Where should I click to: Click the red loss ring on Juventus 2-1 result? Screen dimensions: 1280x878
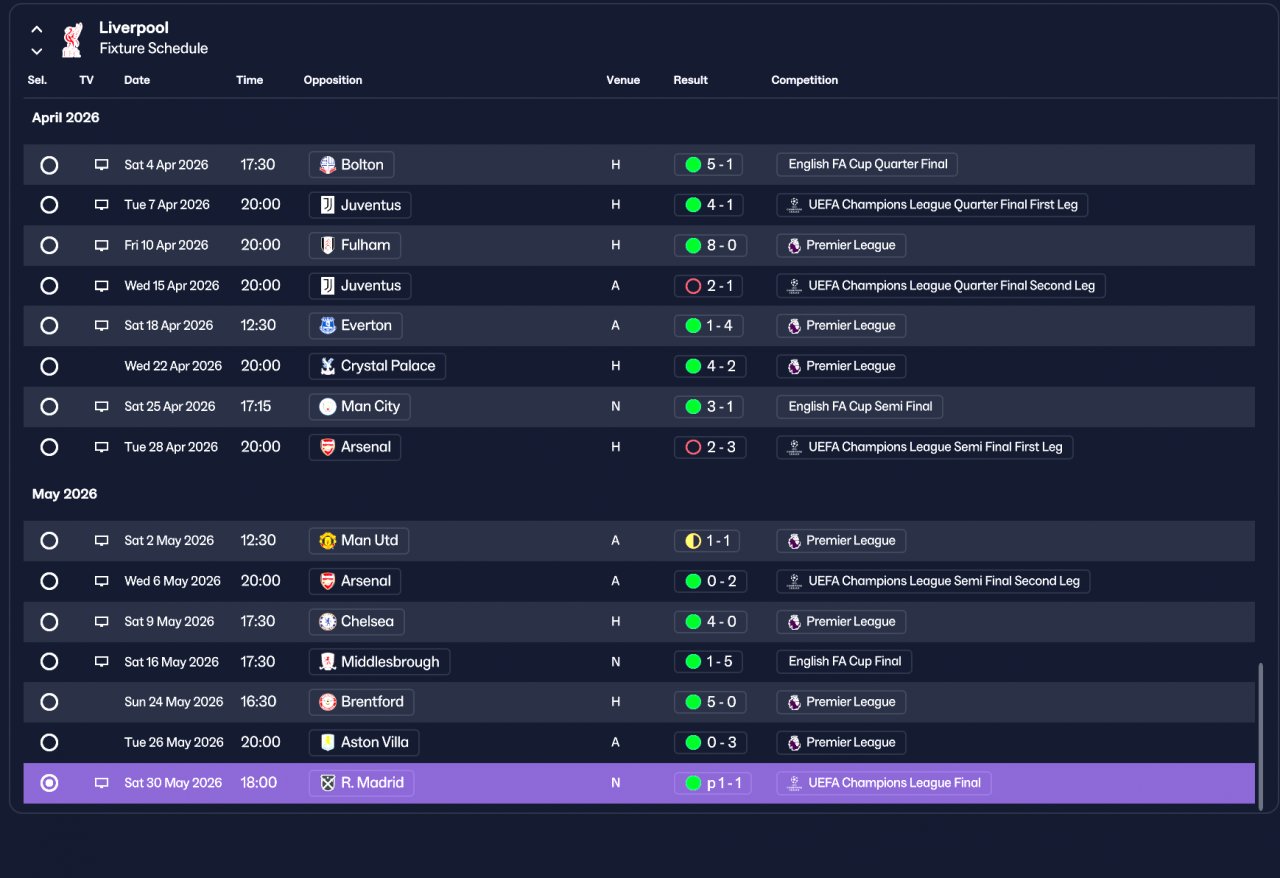click(693, 286)
